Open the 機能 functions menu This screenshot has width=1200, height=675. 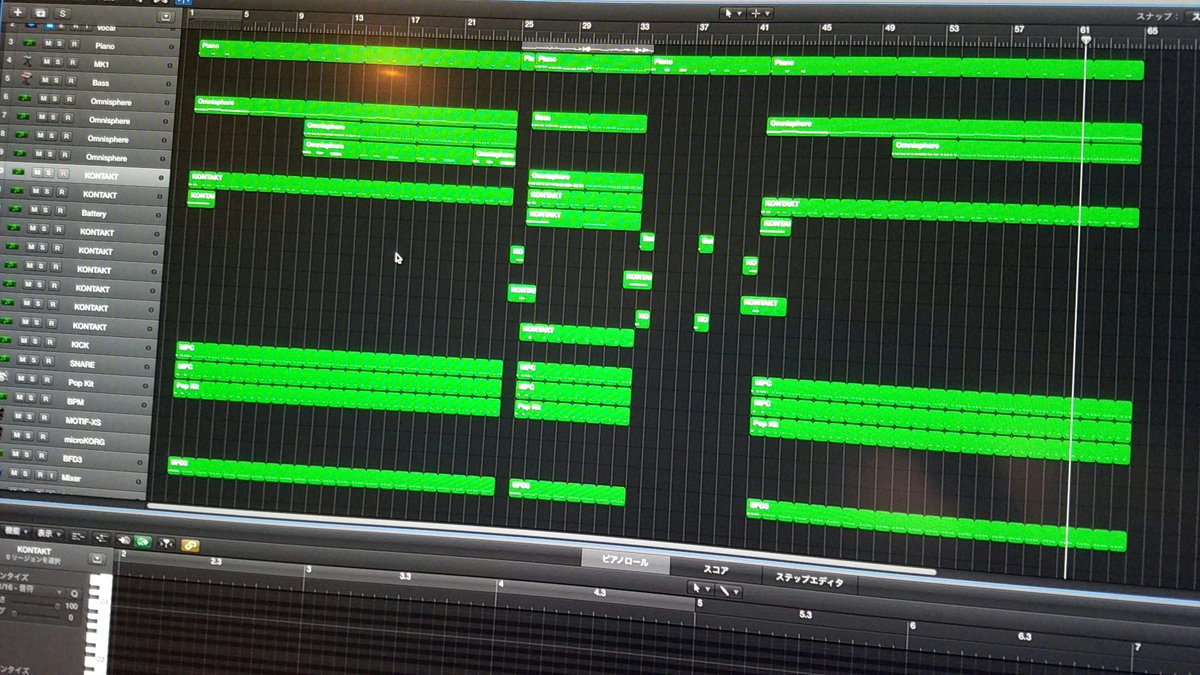[x=15, y=531]
